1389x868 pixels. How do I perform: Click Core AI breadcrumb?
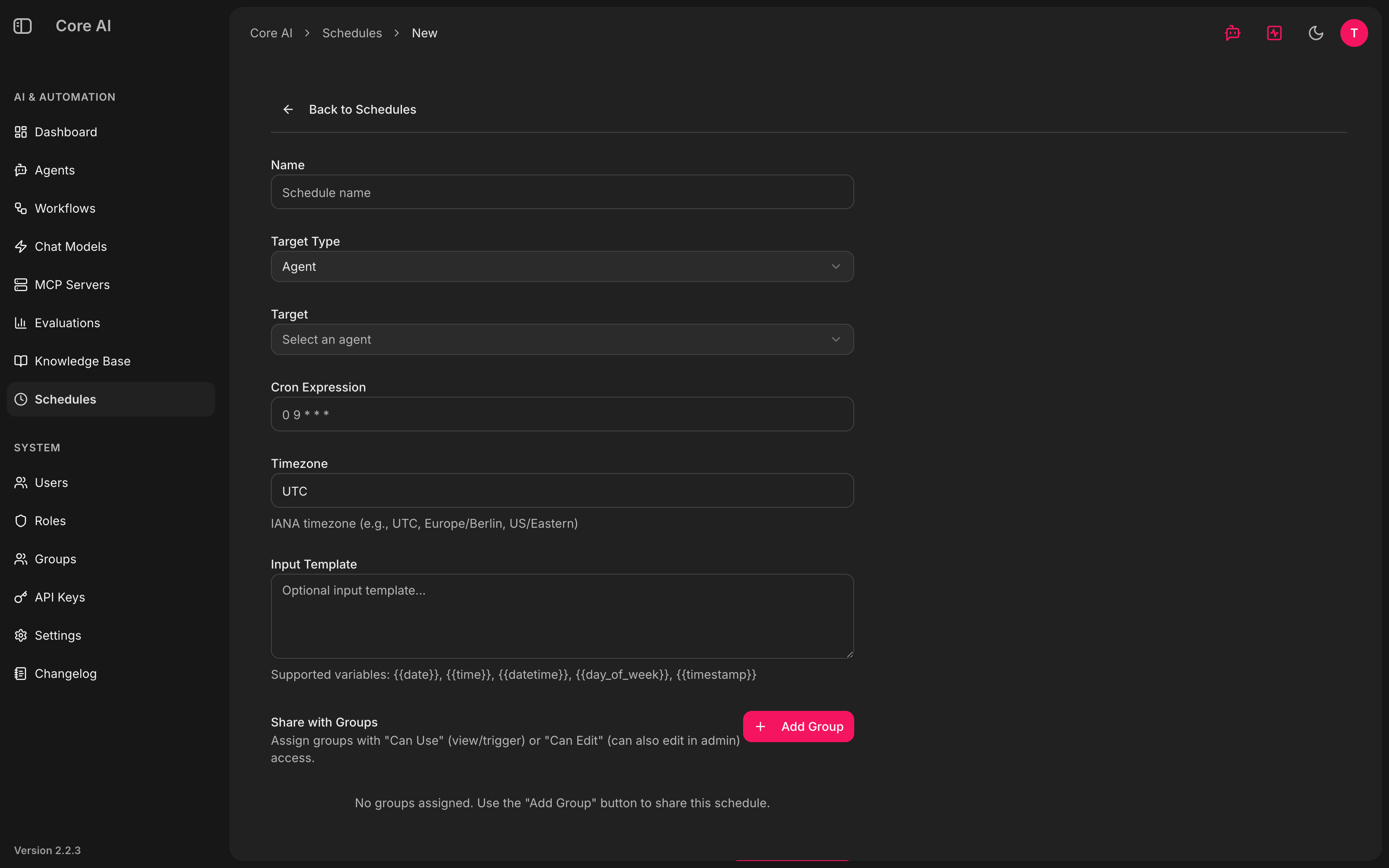coord(271,33)
